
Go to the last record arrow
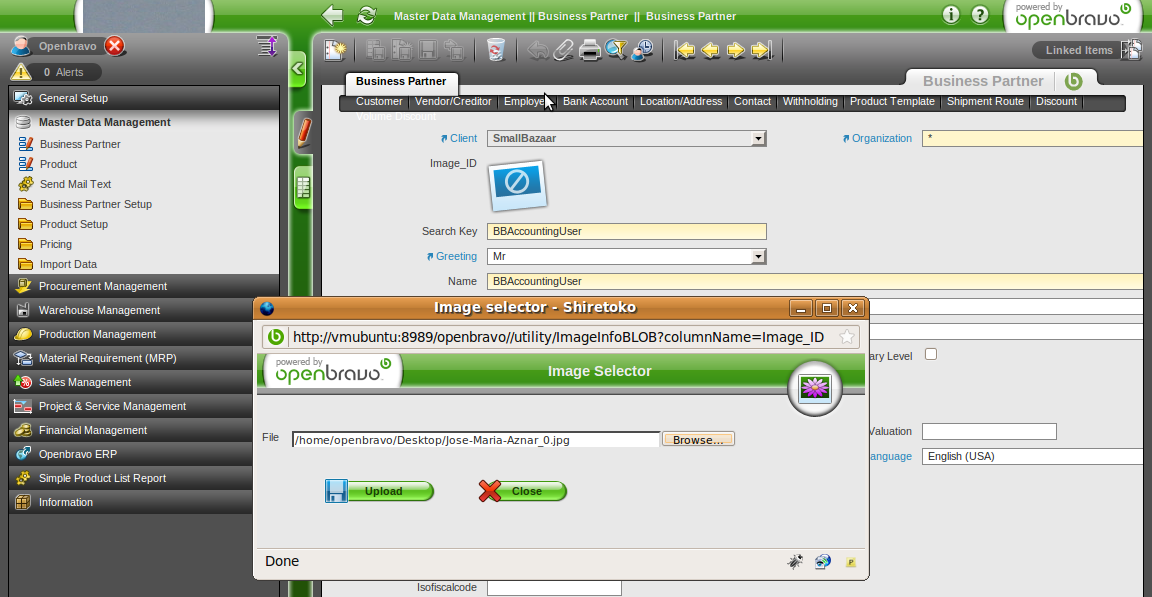762,50
